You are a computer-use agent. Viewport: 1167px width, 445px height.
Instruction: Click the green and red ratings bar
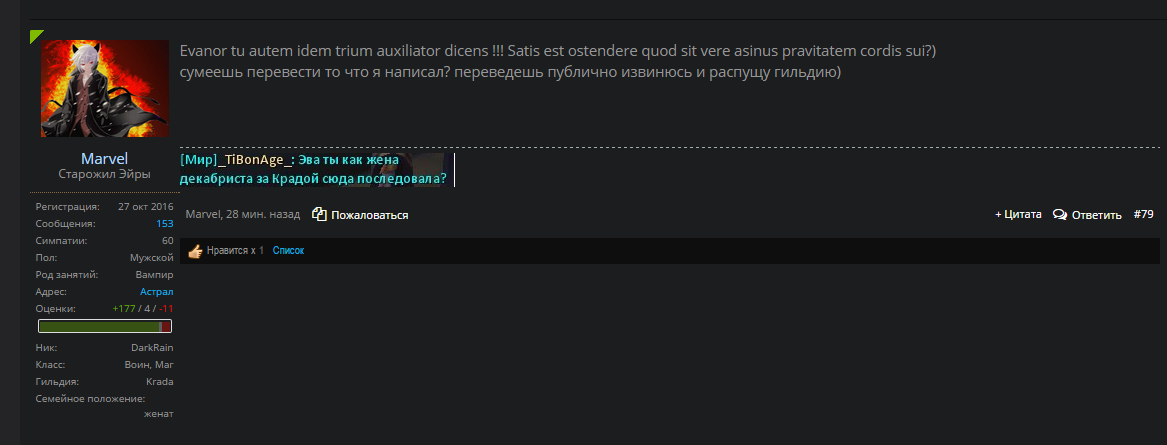click(x=105, y=326)
